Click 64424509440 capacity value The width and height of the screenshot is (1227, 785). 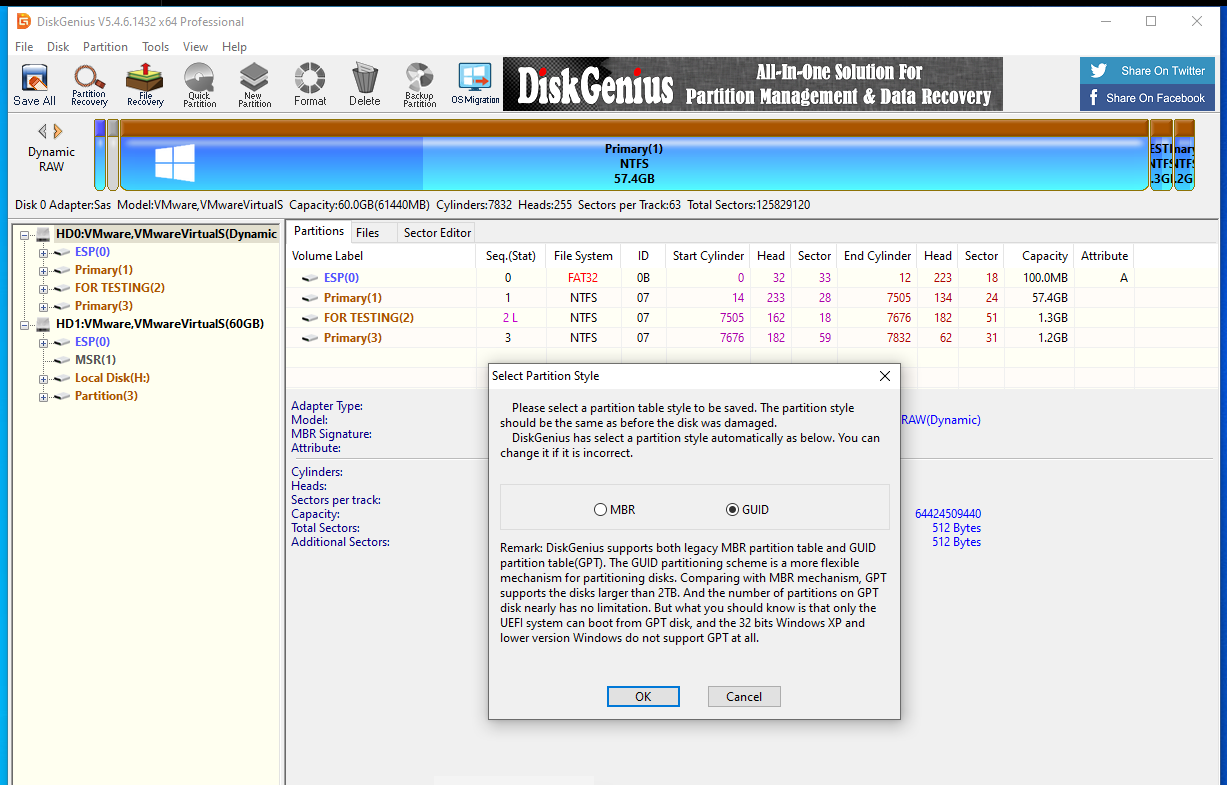(948, 514)
